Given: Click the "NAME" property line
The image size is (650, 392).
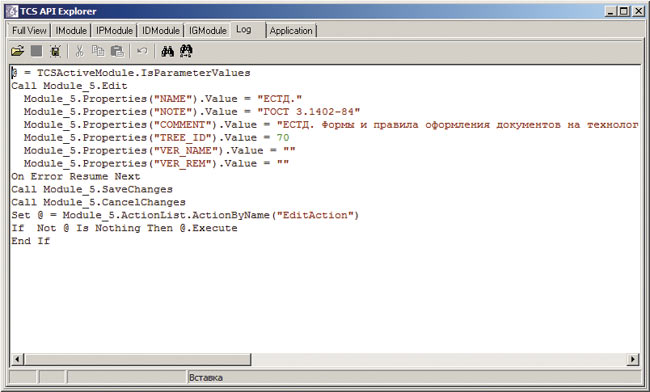Looking at the screenshot, I should [163, 99].
